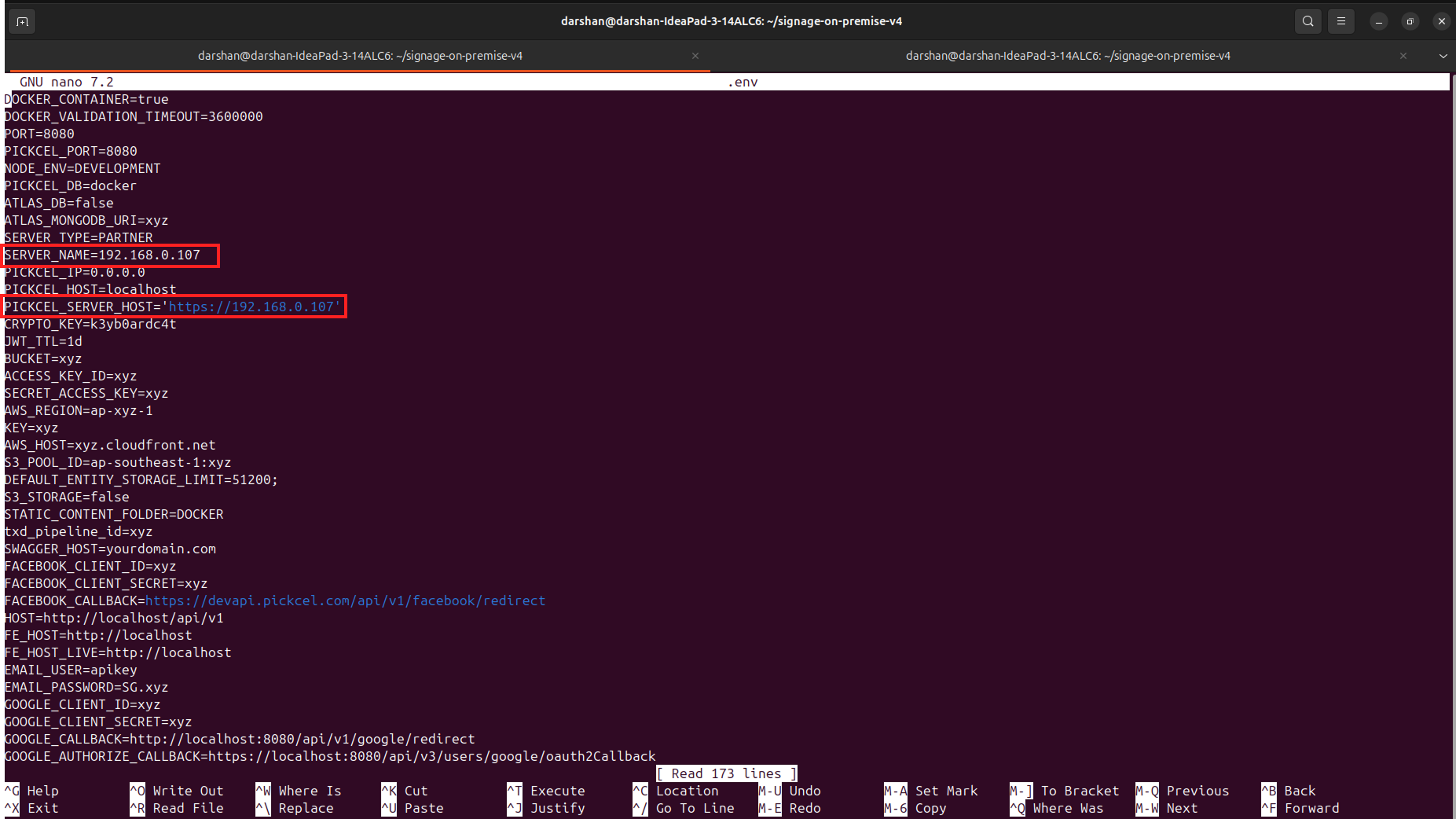Switch to the left terminal tab
The image size is (1456, 819).
pos(360,56)
